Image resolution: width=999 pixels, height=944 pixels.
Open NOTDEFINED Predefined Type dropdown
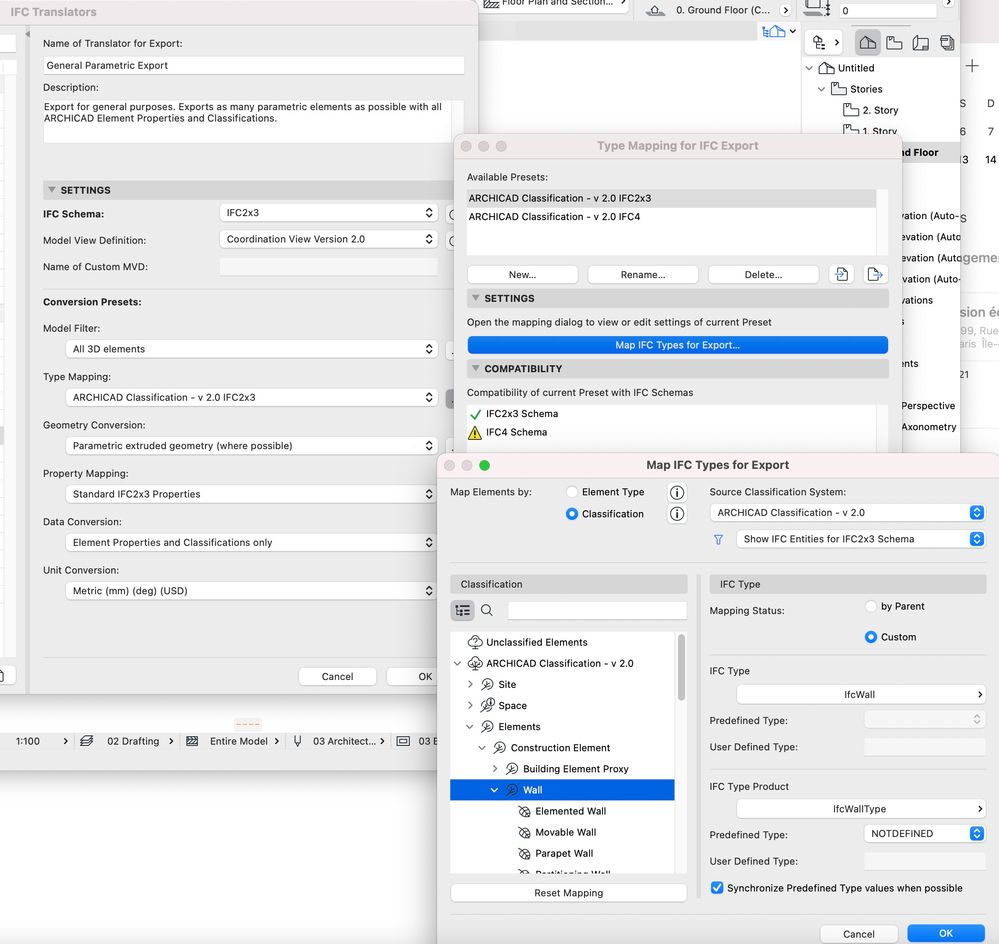tap(924, 834)
